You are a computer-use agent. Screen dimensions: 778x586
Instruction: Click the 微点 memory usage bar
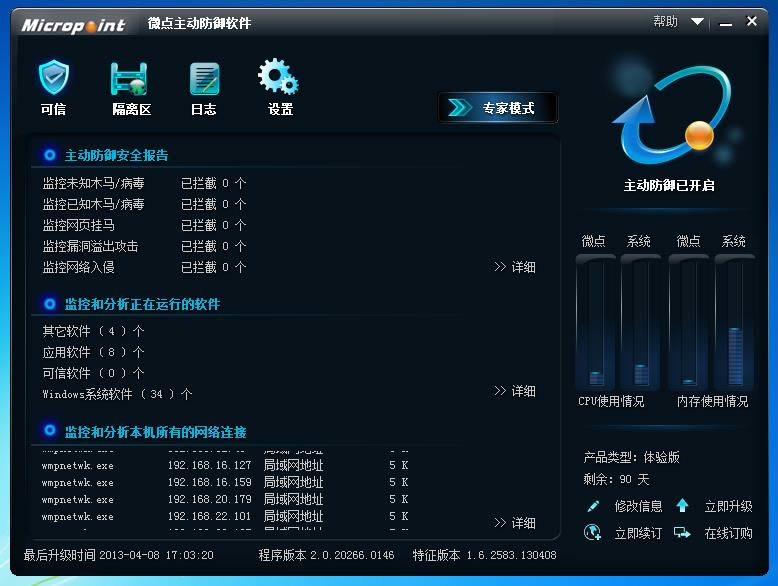(689, 323)
